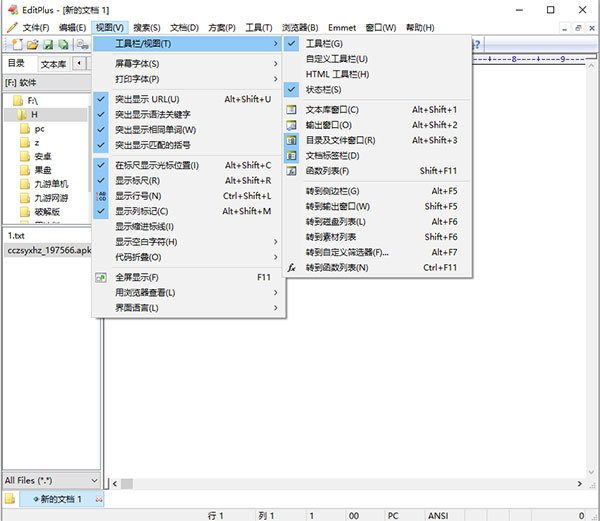This screenshot has height=521, width=600.
Task: Click the 文档标签栏(D) menu icon
Action: click(x=291, y=156)
